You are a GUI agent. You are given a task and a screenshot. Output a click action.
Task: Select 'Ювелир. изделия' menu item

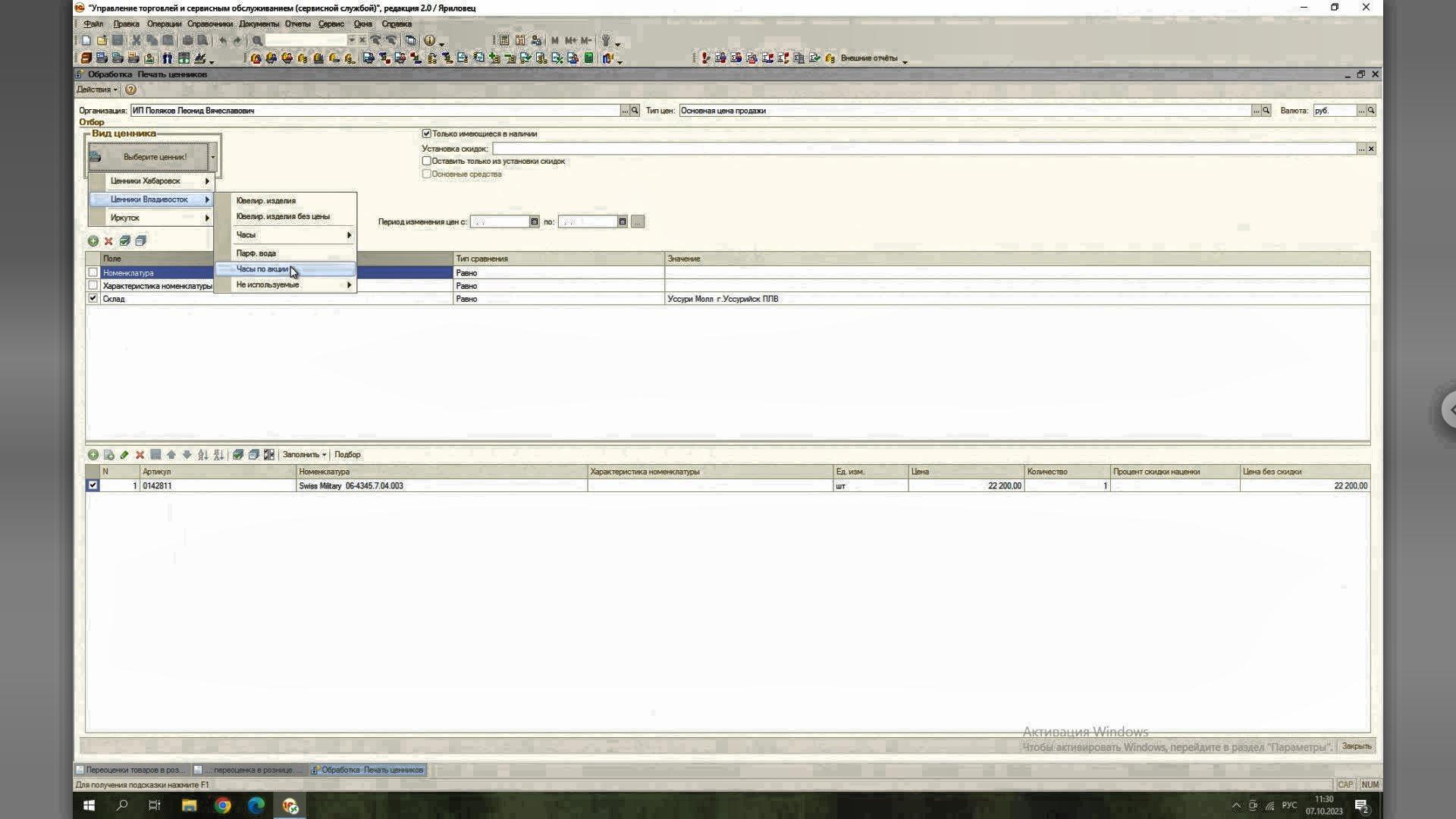[286, 201]
